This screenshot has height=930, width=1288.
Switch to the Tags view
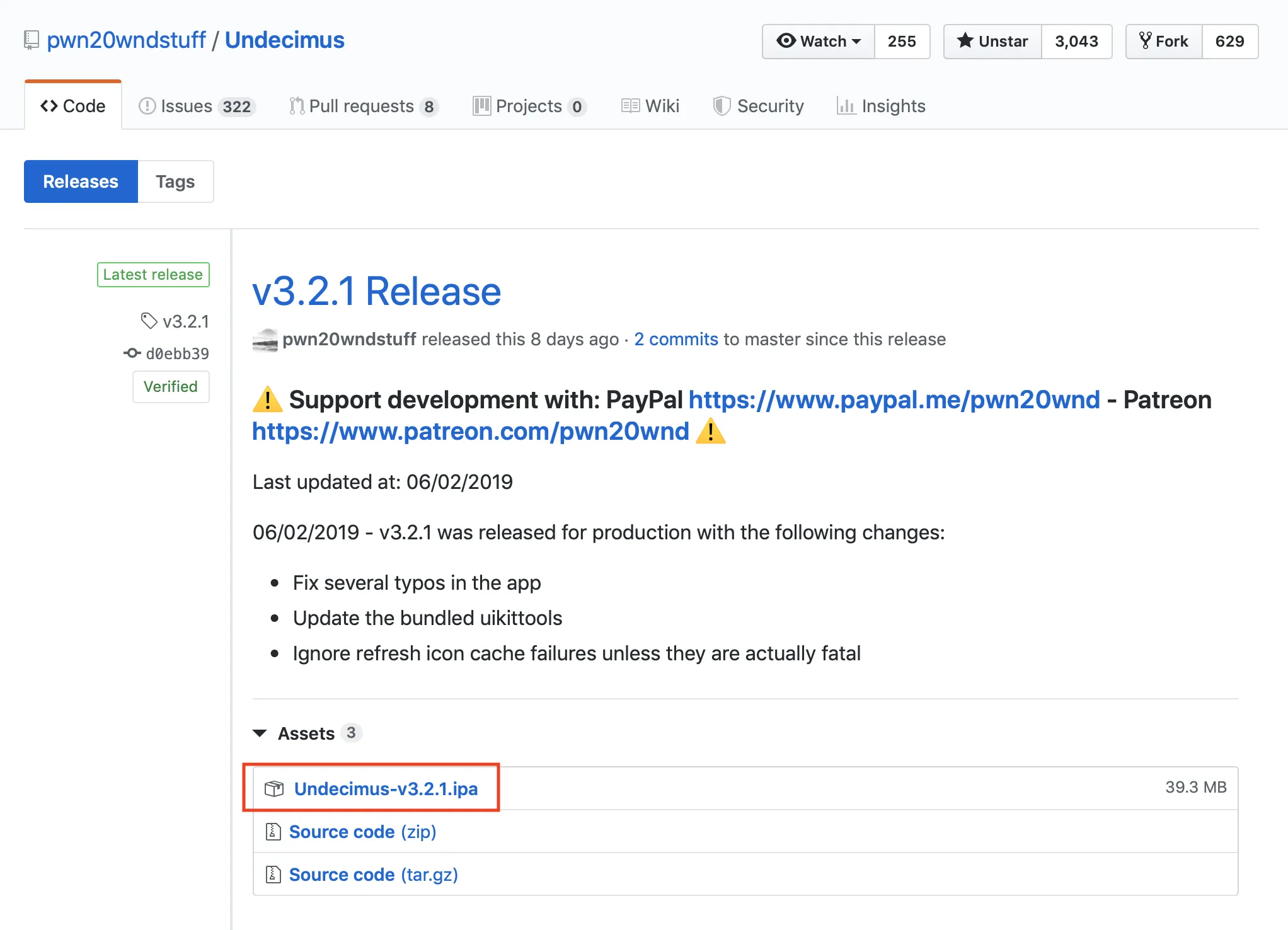(175, 181)
